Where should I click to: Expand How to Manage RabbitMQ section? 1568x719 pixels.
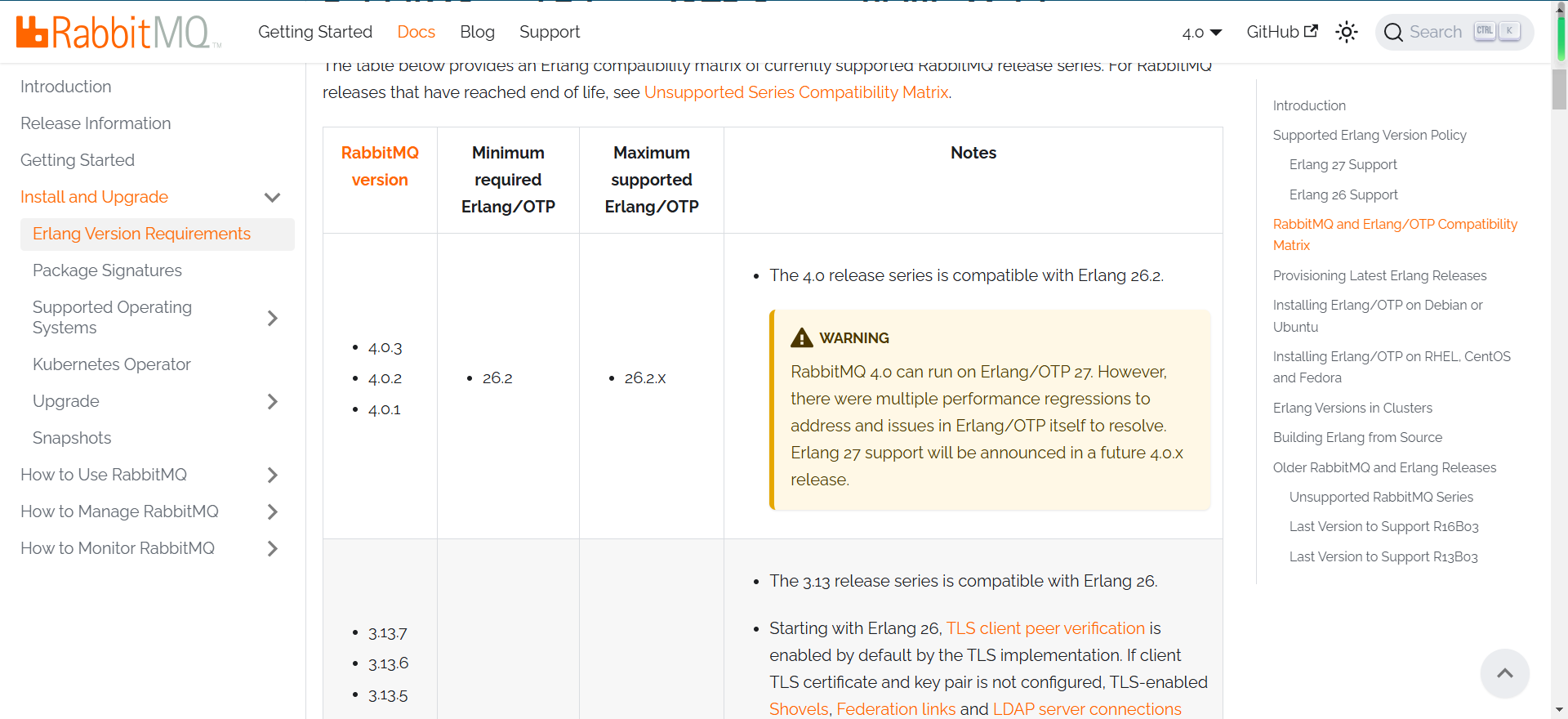click(x=273, y=511)
